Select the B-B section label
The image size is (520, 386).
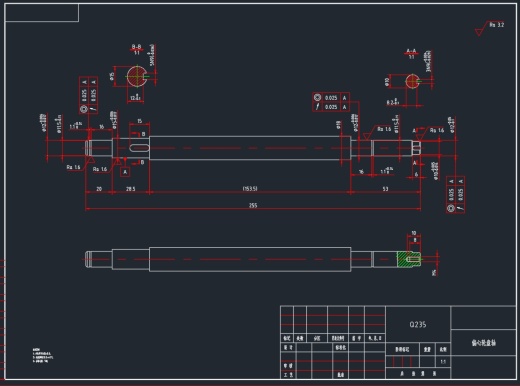(136, 47)
